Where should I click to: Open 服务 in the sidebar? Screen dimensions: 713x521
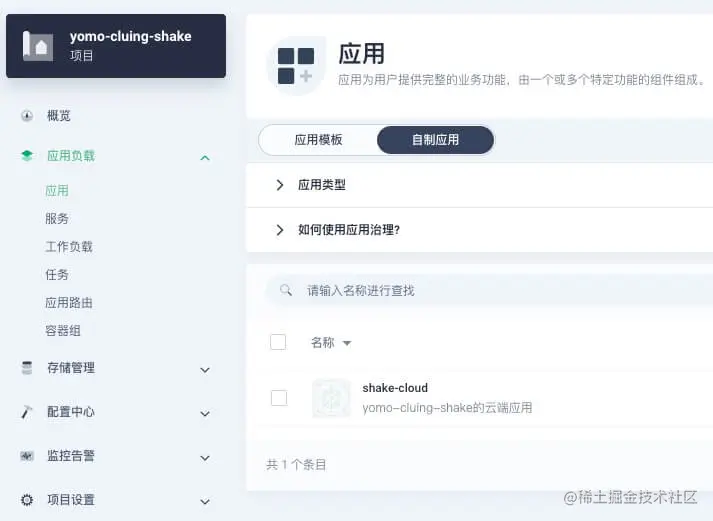tap(57, 218)
